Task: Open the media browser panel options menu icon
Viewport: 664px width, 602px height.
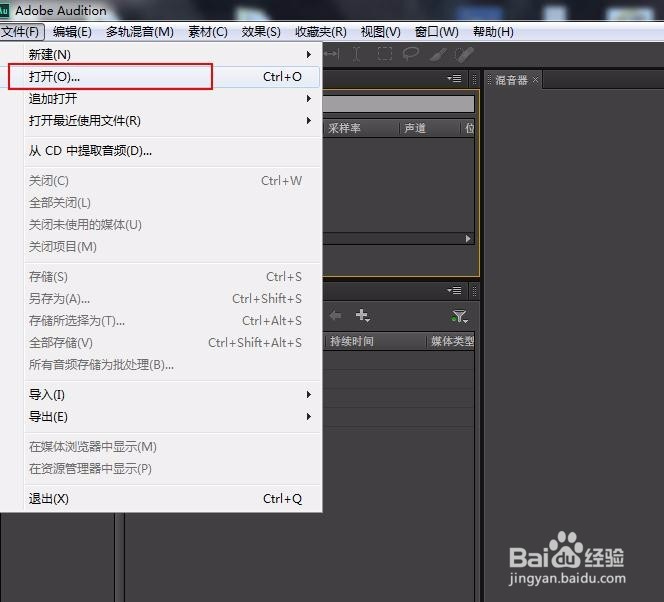Action: click(454, 290)
